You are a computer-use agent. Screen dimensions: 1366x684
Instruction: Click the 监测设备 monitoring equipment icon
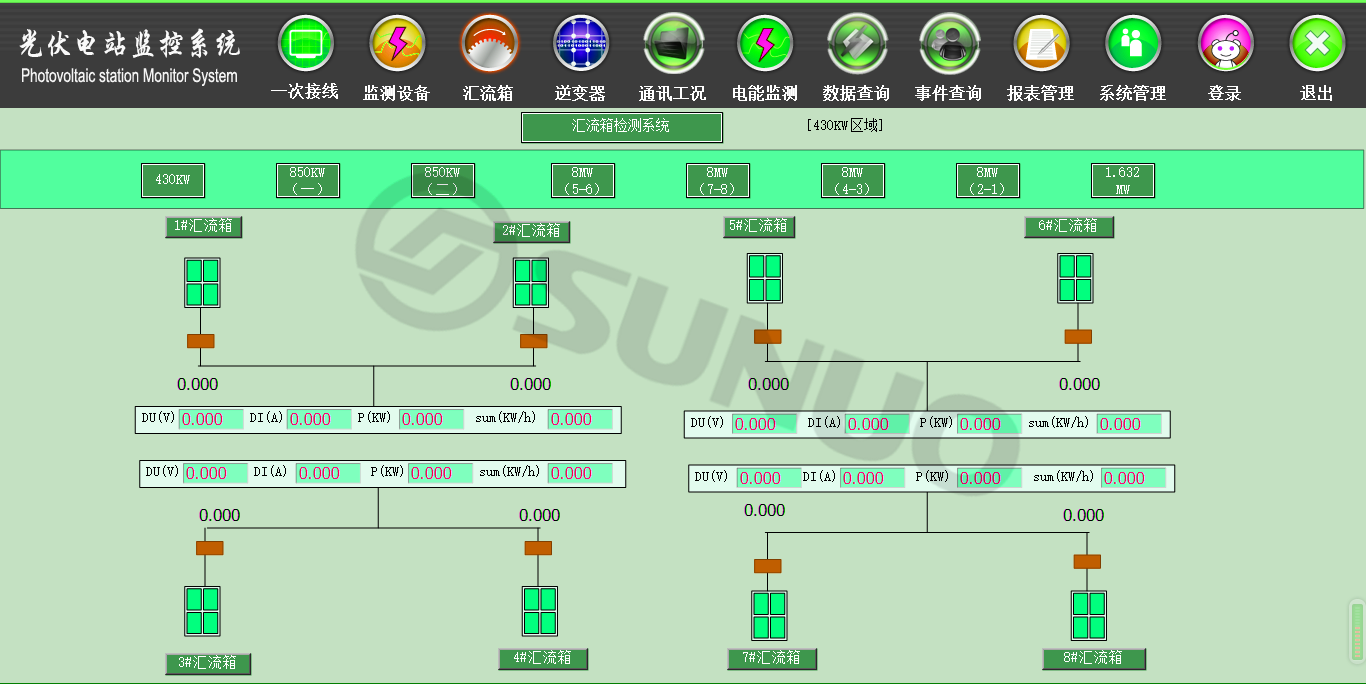pyautogui.click(x=397, y=45)
